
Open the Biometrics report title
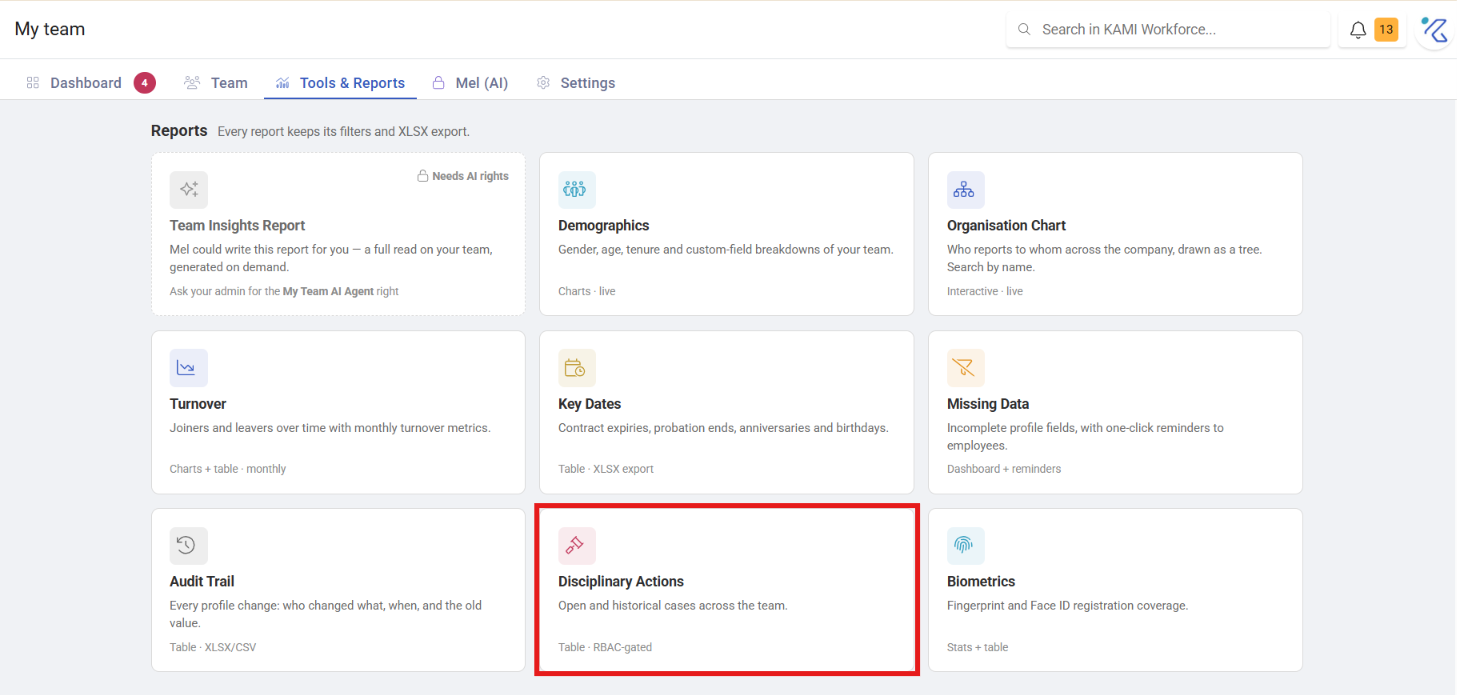pos(981,582)
